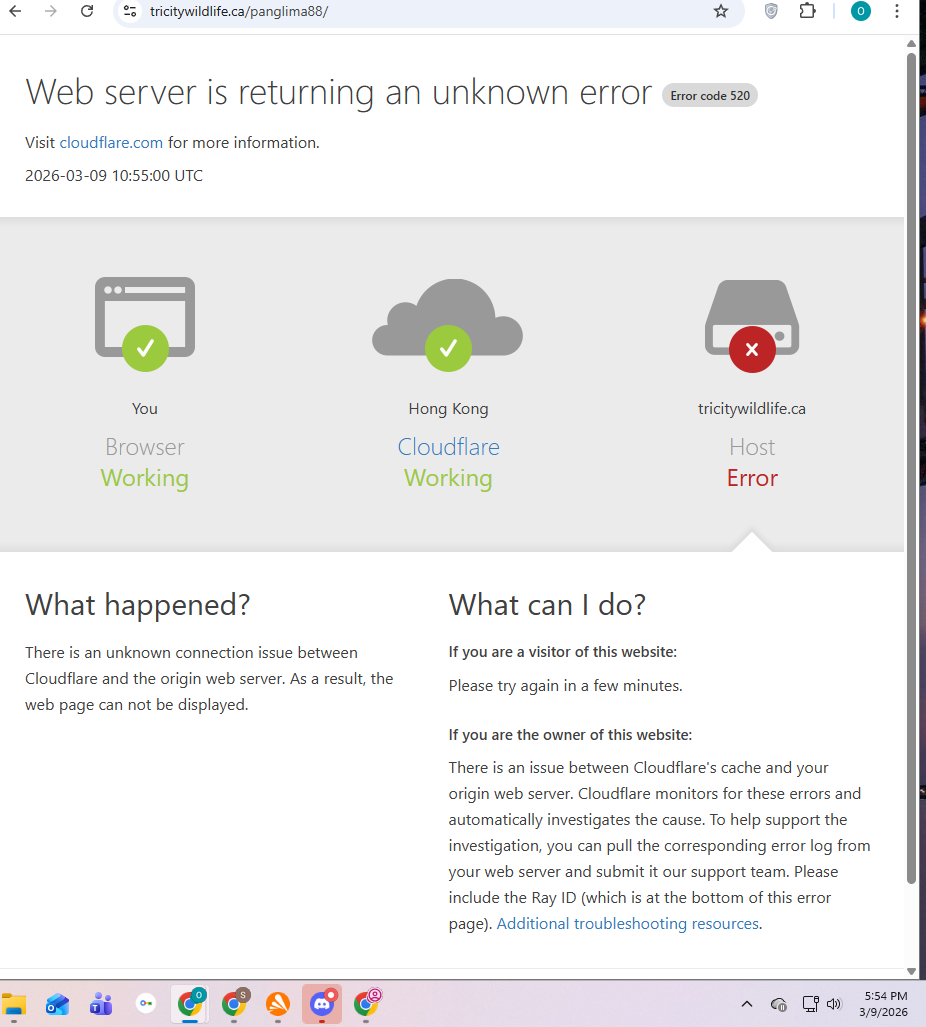Viewport: 926px width, 1027px height.
Task: Click the browser window status icon
Action: 145,324
